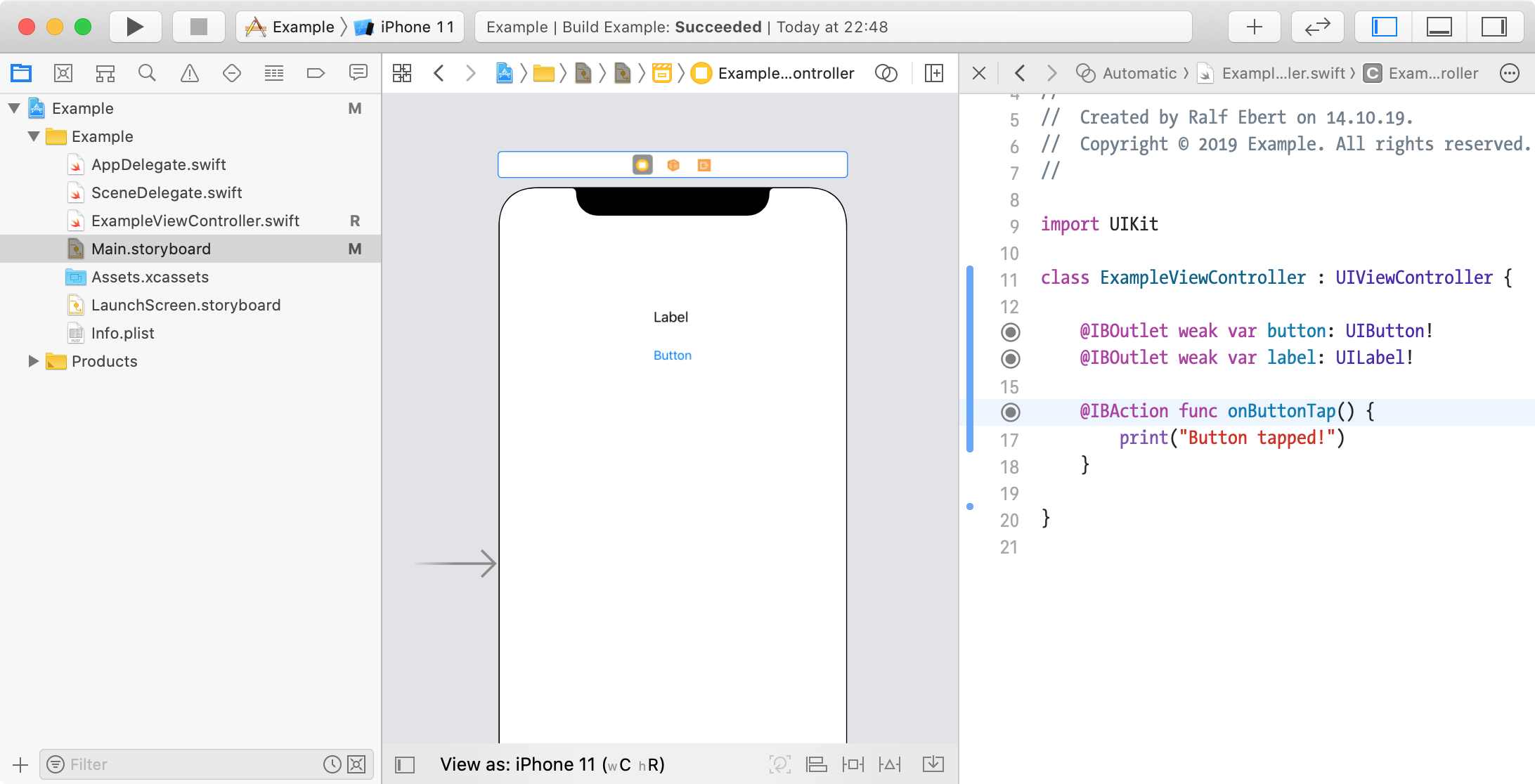Select Main.storyboard file
This screenshot has height=784, width=1535.
(x=190, y=249)
